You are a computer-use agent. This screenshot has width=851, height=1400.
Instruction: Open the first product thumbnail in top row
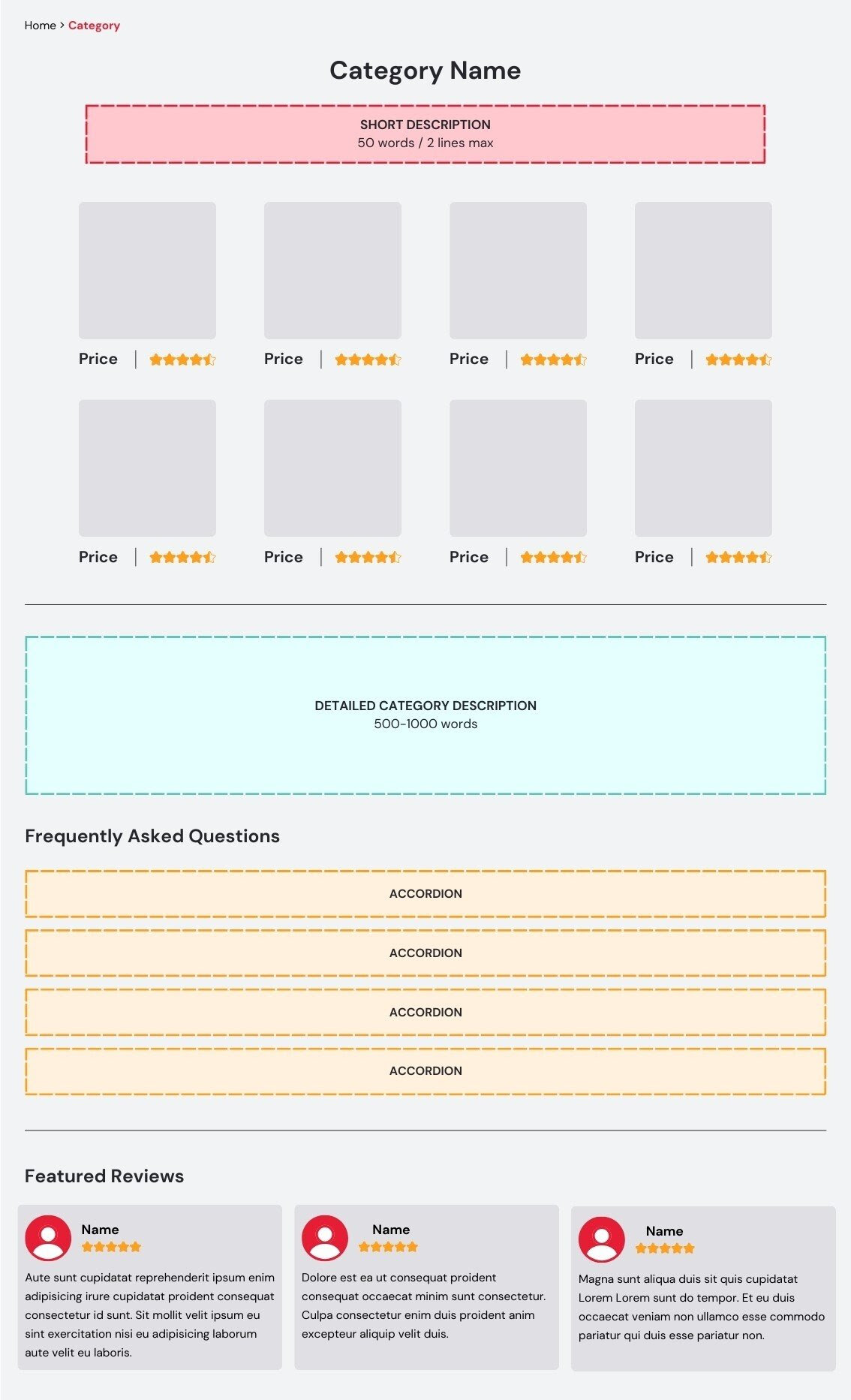(x=147, y=270)
